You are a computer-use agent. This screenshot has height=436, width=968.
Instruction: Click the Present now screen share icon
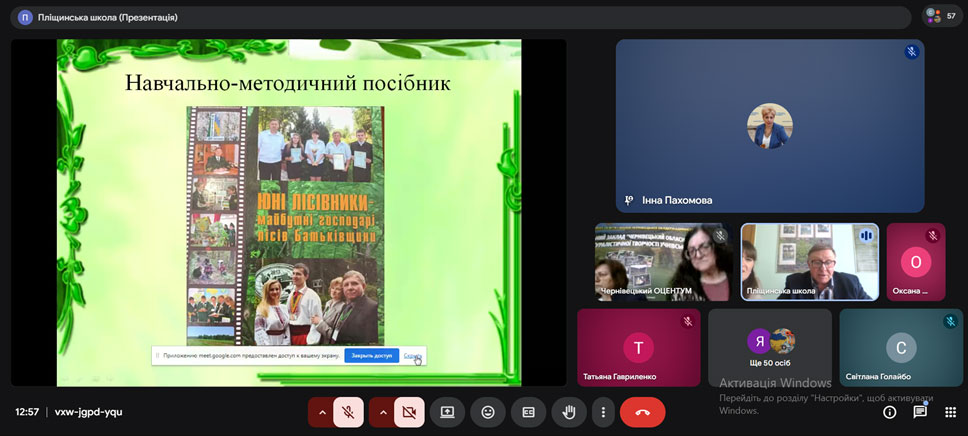(447, 412)
